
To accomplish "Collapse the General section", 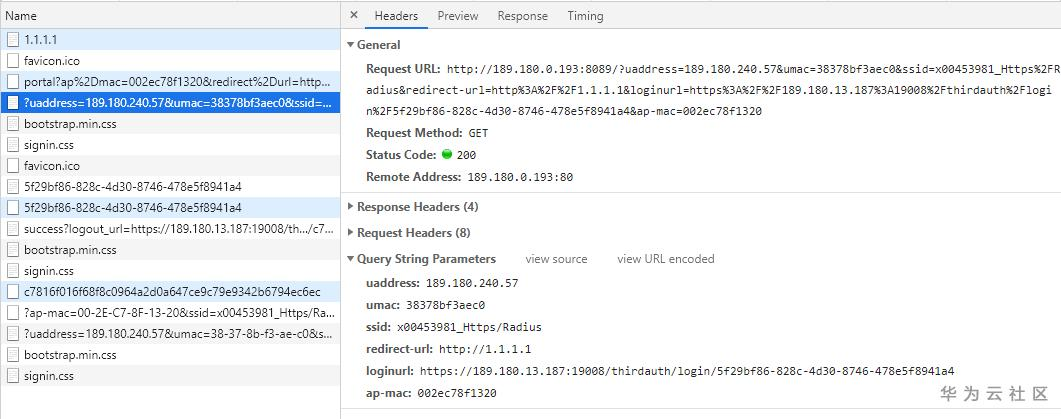I will [x=350, y=45].
